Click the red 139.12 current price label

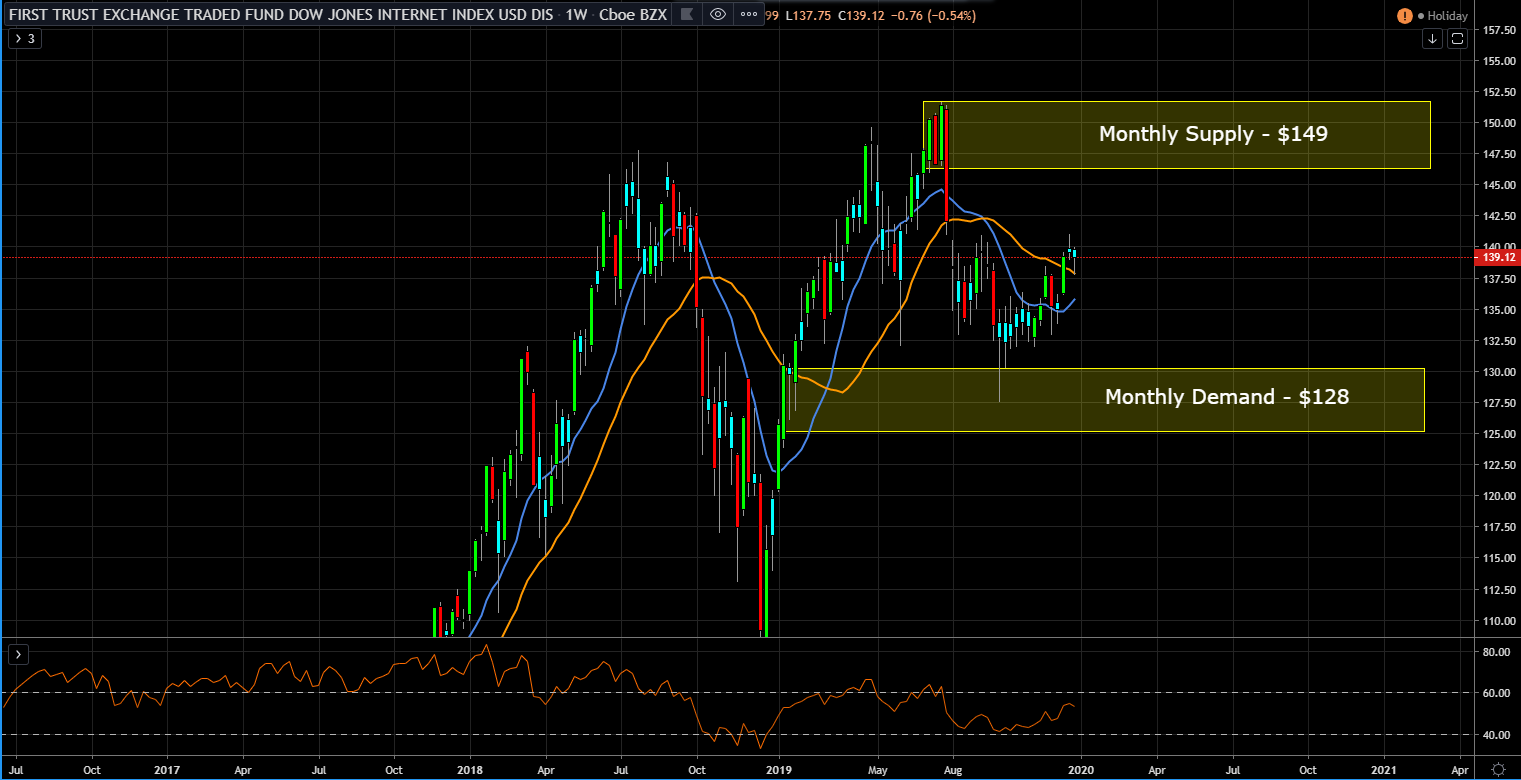pyautogui.click(x=1497, y=257)
